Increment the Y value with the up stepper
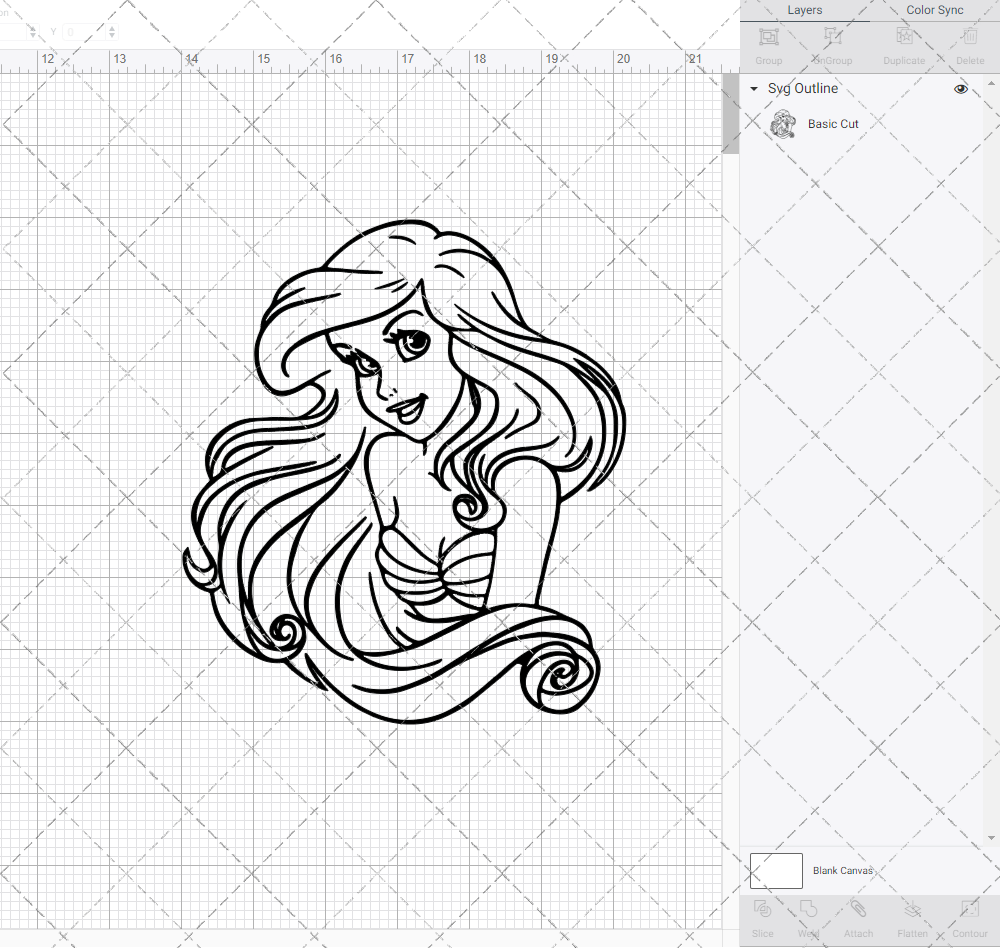This screenshot has width=1000, height=948. [110, 27]
